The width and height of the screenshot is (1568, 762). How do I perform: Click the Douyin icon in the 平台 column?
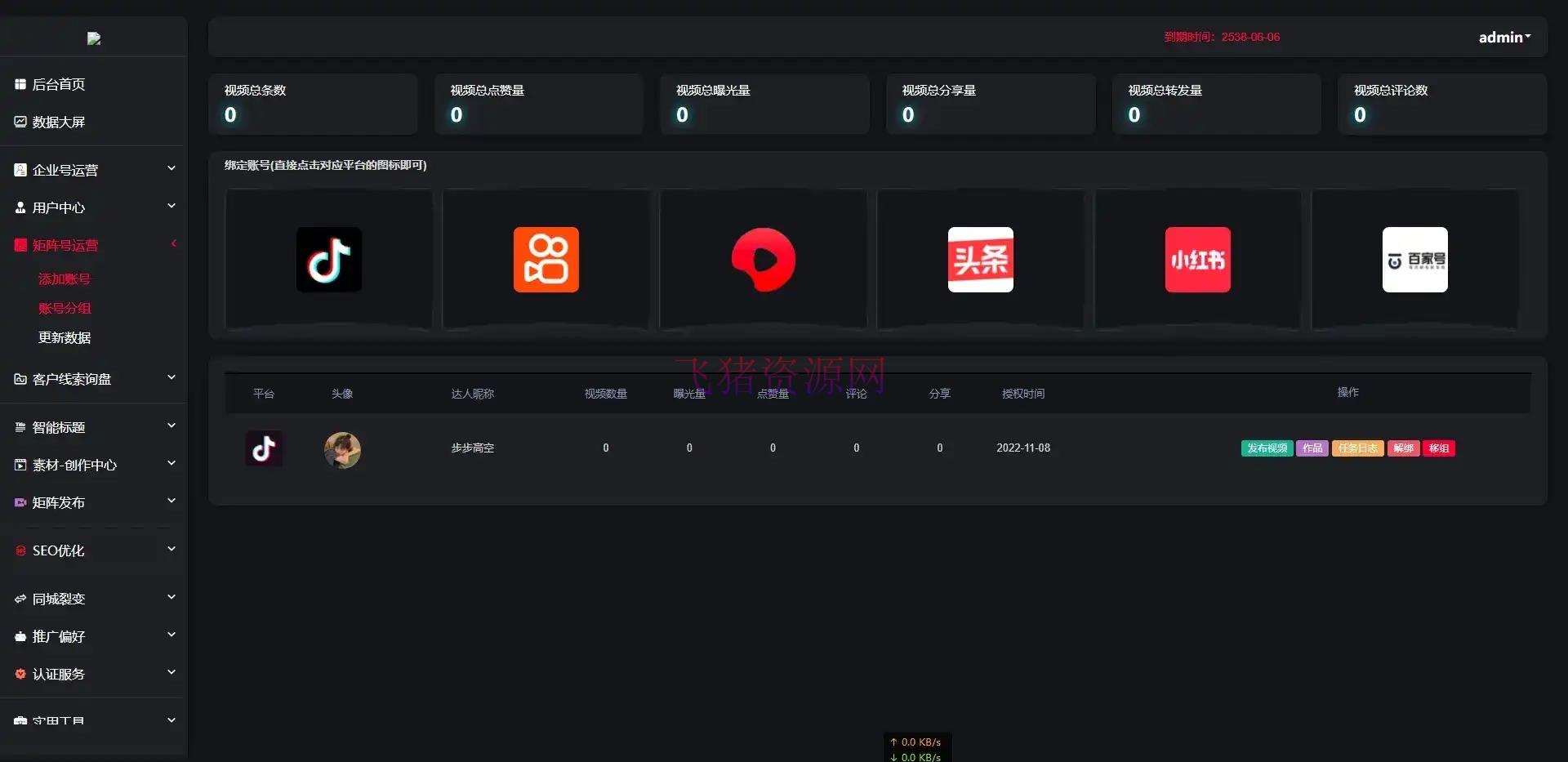pos(263,448)
